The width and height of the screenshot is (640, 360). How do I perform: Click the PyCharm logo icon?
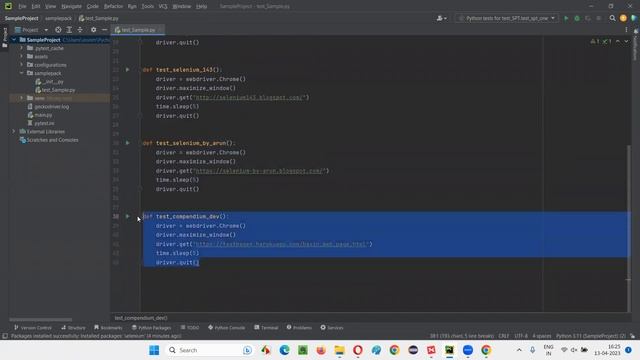8,6
